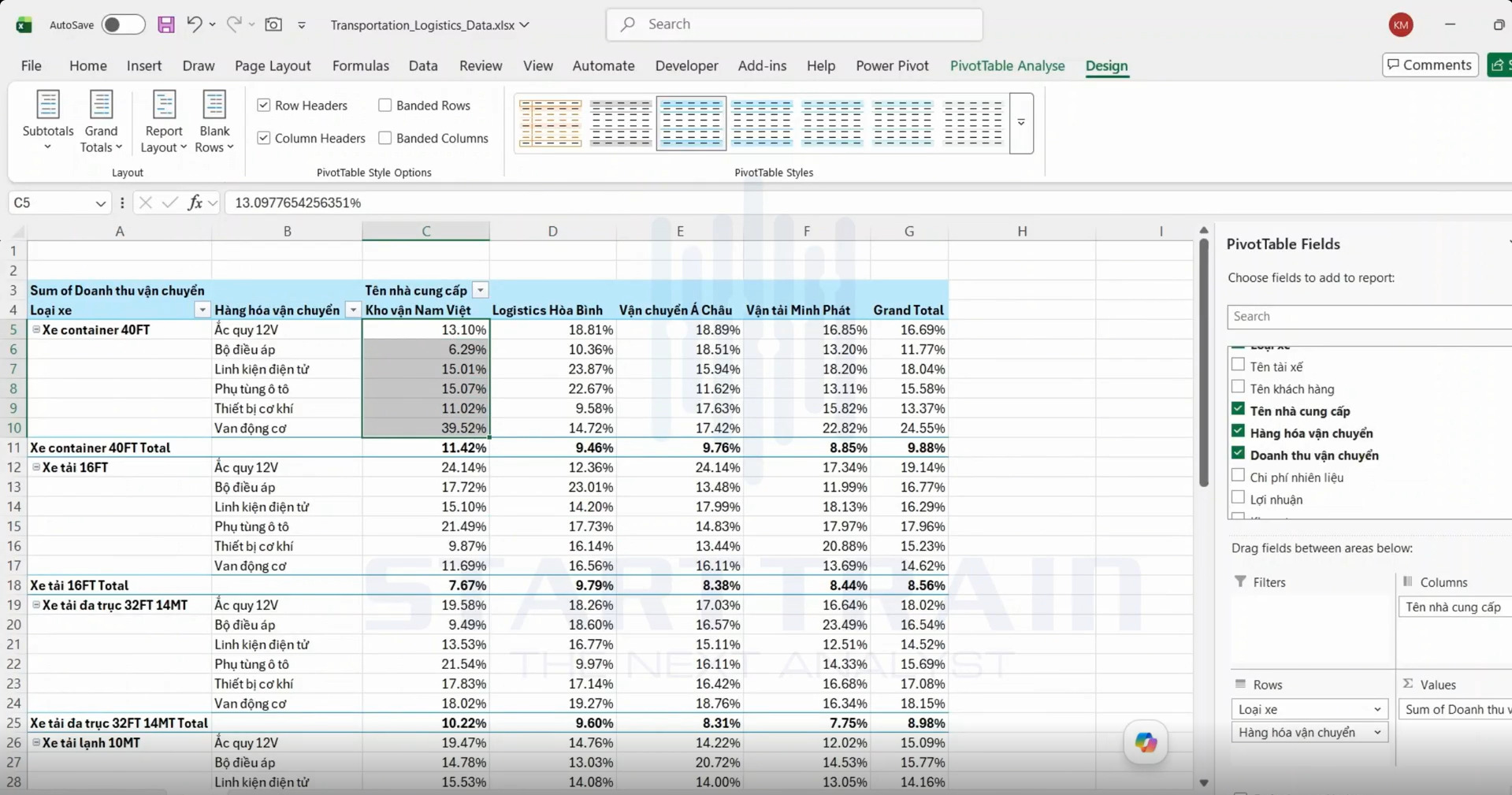Open Blank Rows options
Screen dimensions: 1512x795
coord(214,121)
